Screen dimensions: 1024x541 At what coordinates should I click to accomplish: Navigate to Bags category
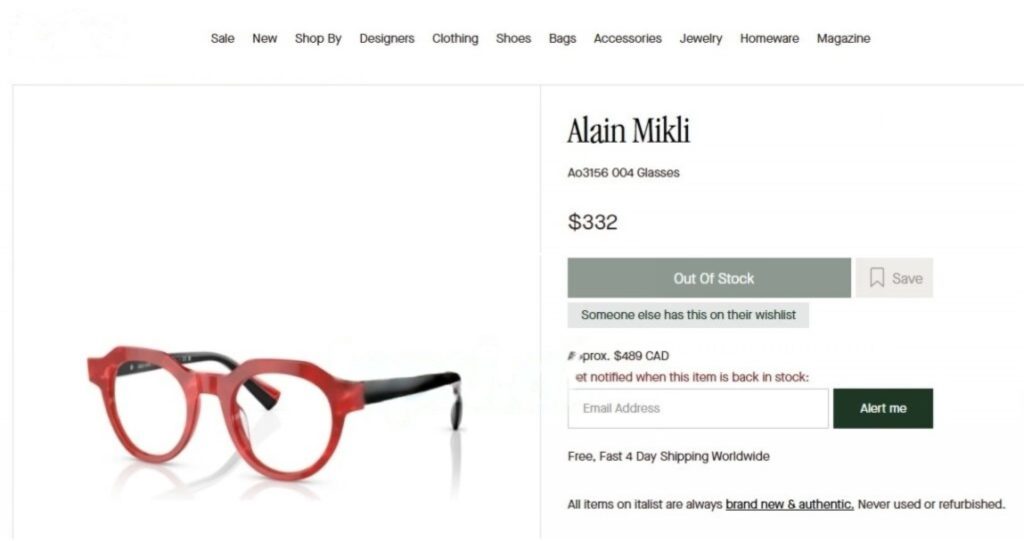tap(562, 39)
